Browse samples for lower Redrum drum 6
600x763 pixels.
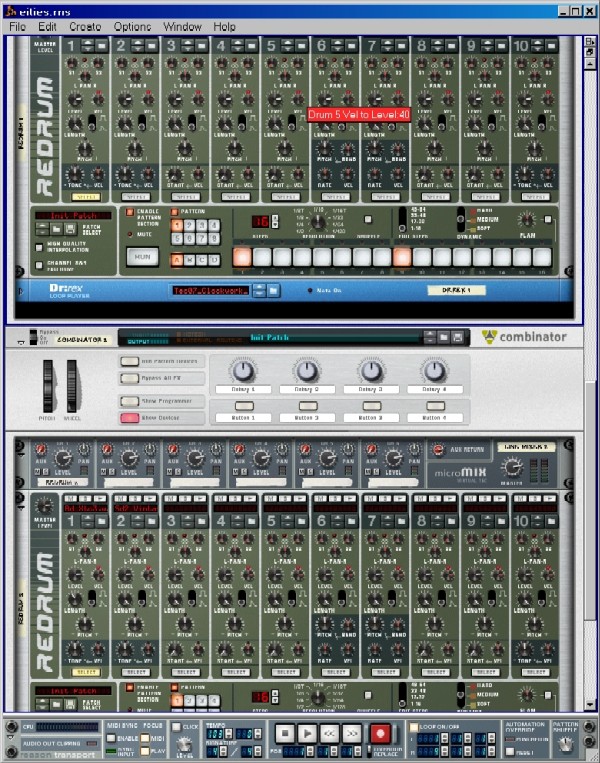[x=351, y=522]
